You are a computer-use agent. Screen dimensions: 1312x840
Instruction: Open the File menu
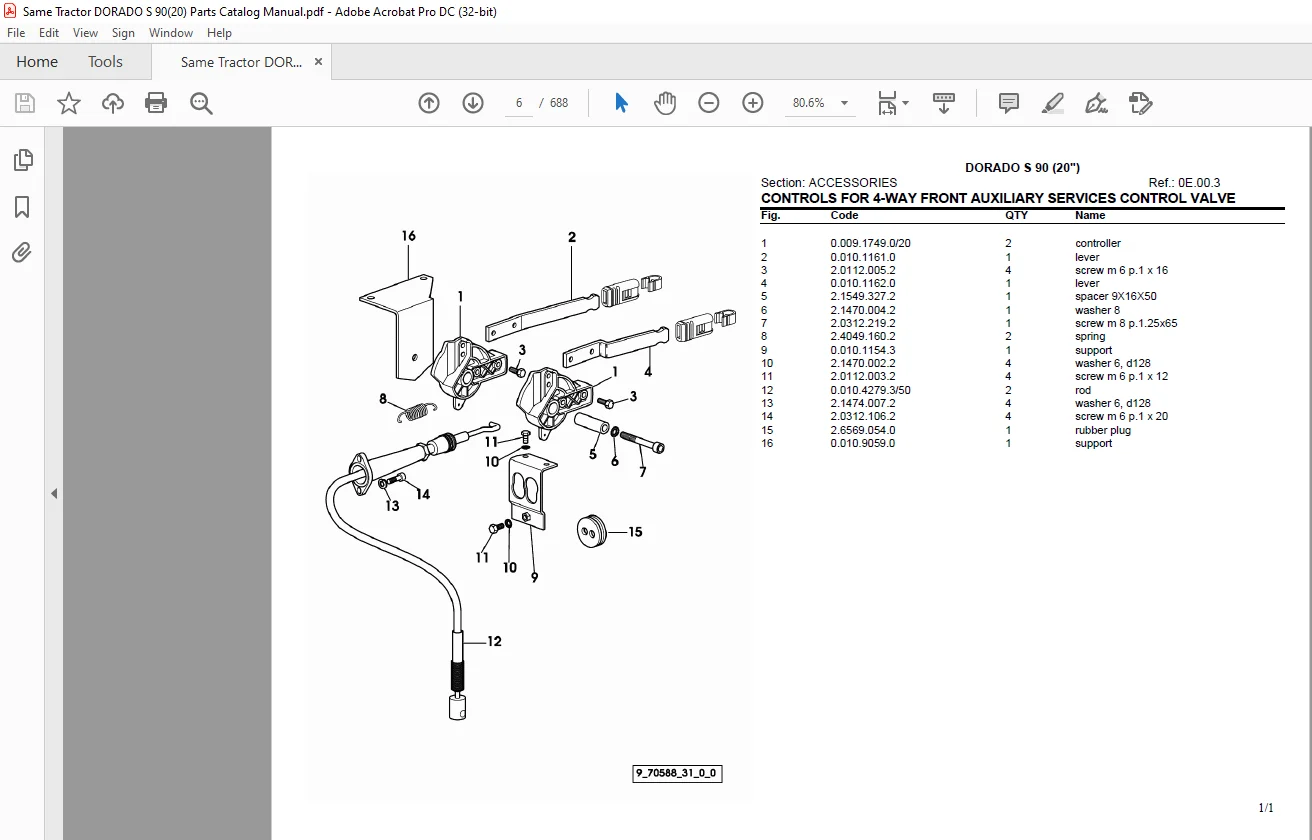pos(16,33)
